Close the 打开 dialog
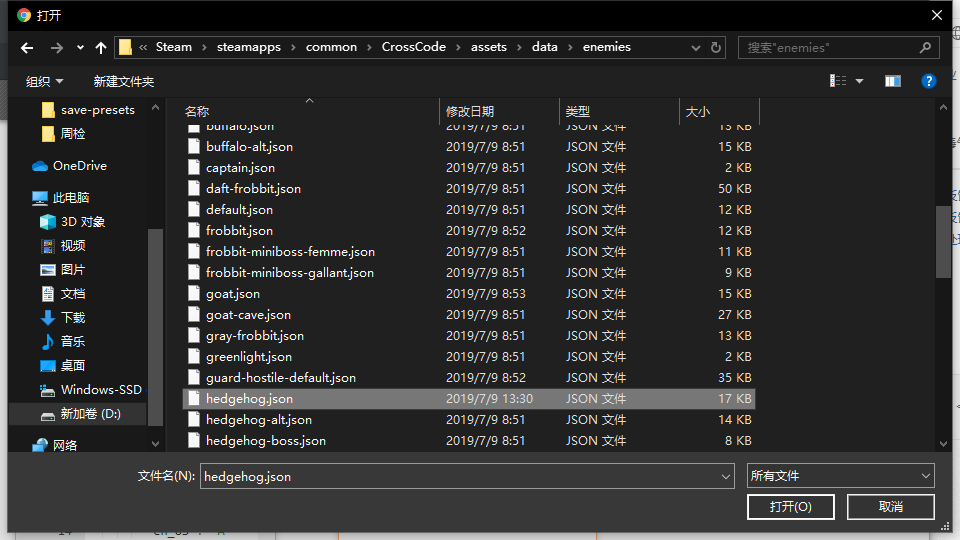 click(x=937, y=15)
